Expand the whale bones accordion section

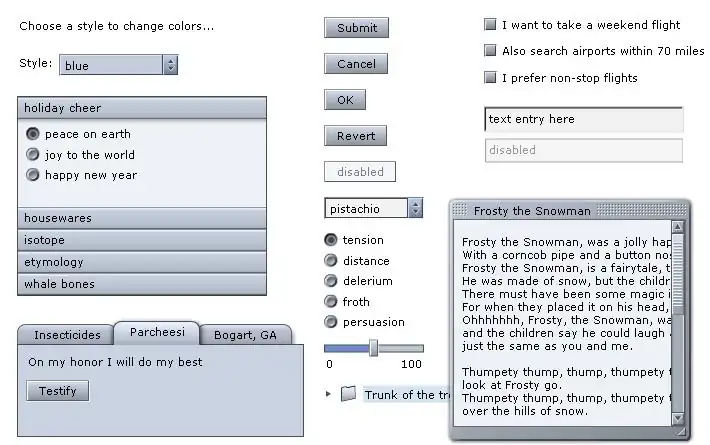pyautogui.click(x=142, y=284)
